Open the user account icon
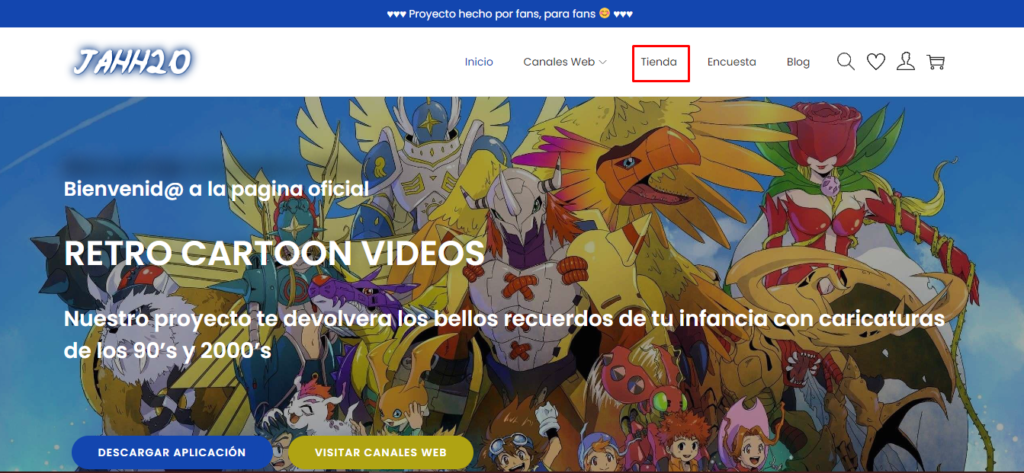The height and width of the screenshot is (473, 1024). click(905, 62)
